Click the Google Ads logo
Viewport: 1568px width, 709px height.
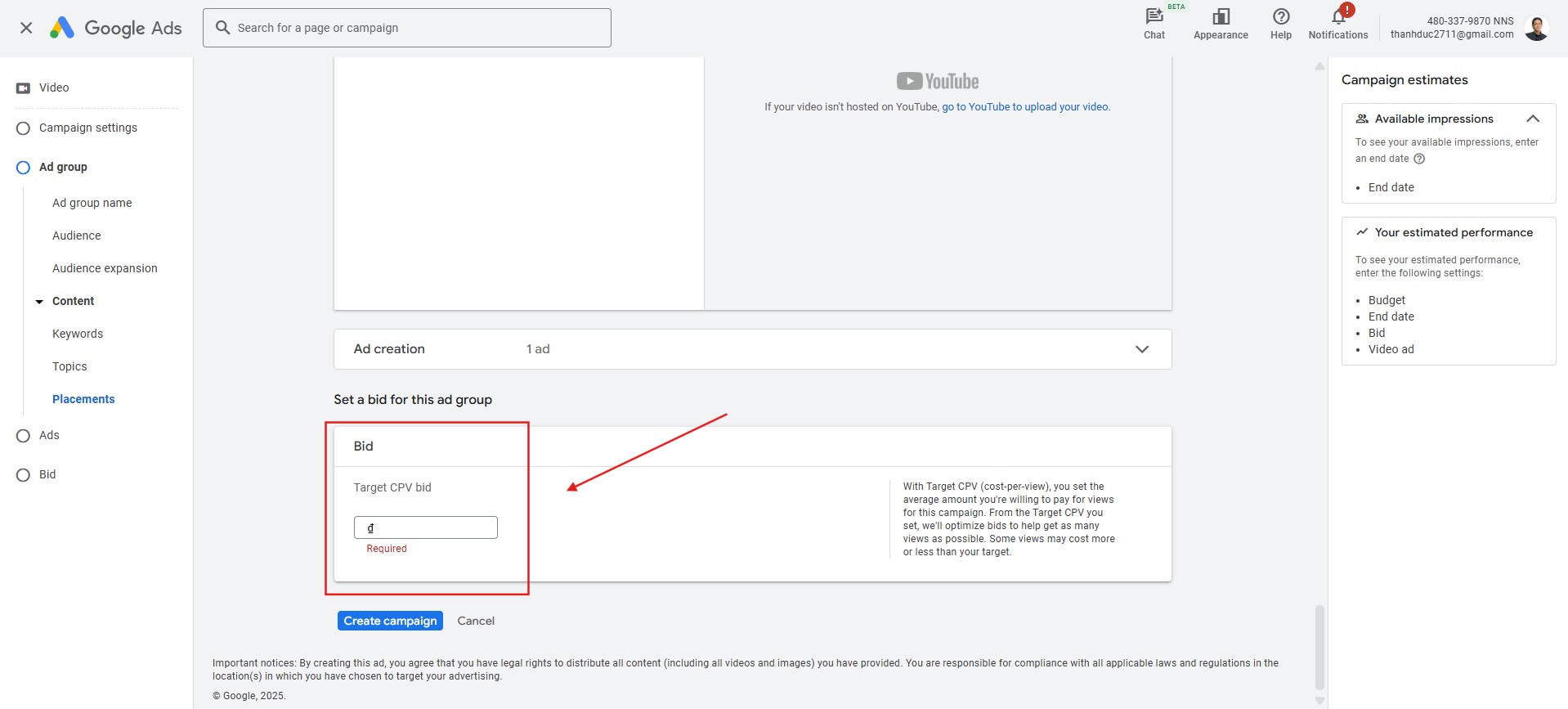coord(116,28)
